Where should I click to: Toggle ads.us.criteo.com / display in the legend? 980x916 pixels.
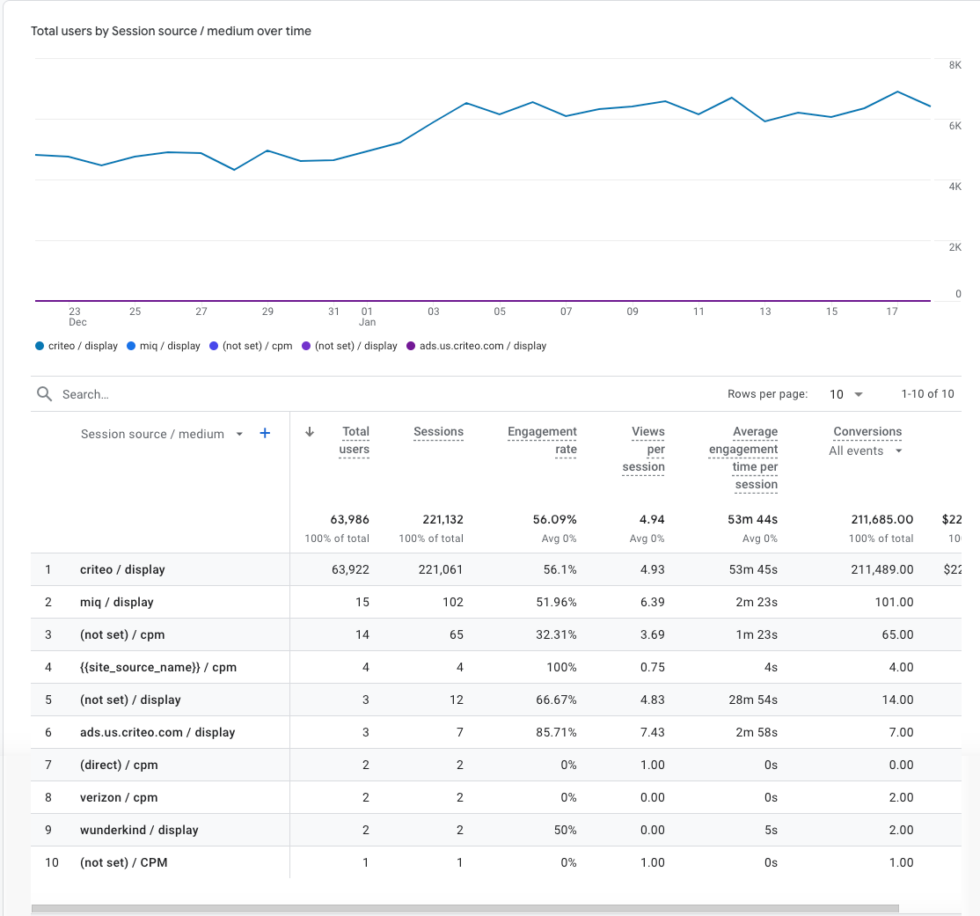point(479,345)
